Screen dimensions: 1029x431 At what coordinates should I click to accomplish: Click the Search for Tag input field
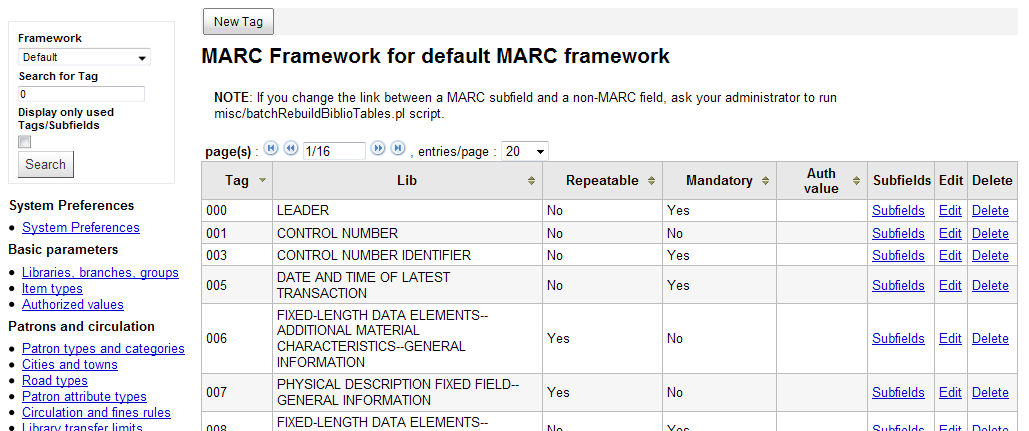[x=82, y=94]
